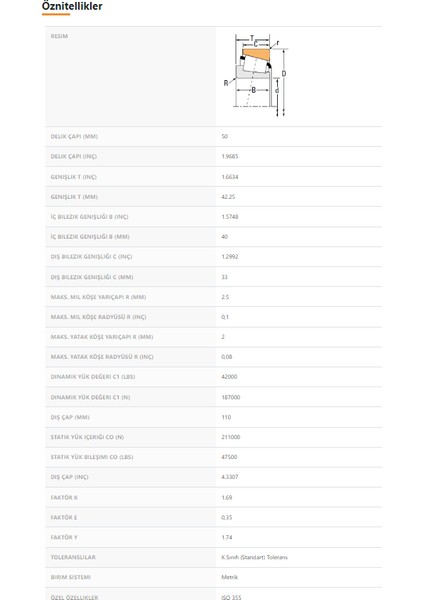Click the Öznitellikler section heading
The image size is (424, 600).
(x=72, y=6)
